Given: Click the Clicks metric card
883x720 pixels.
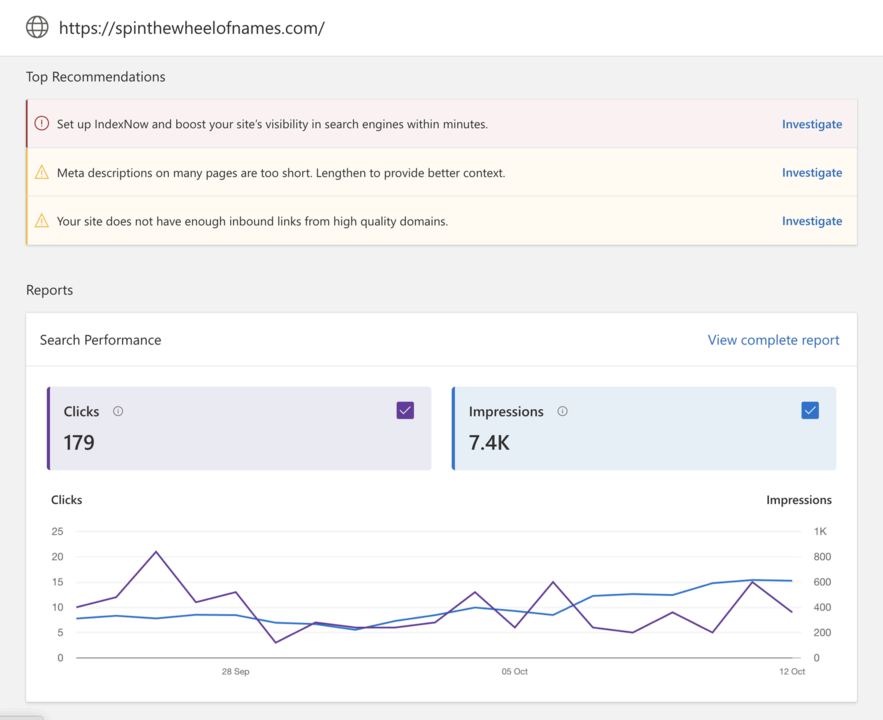Looking at the screenshot, I should pyautogui.click(x=239, y=428).
